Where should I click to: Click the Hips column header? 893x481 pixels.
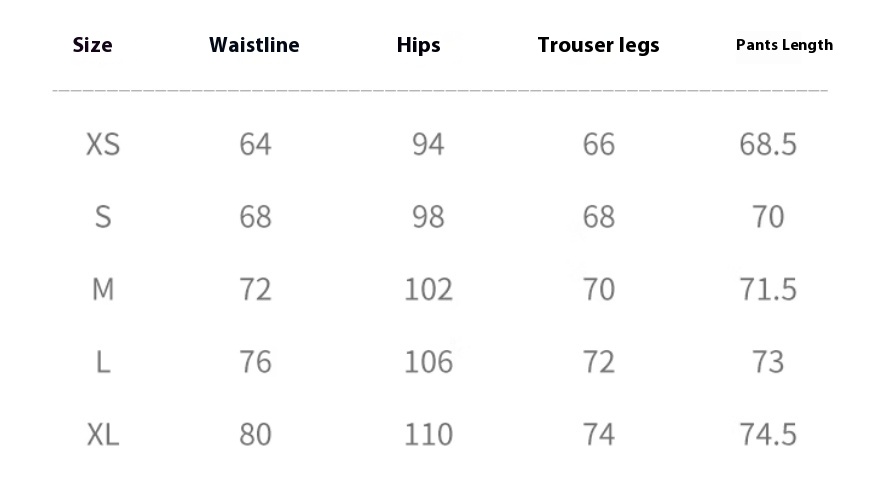pyautogui.click(x=419, y=46)
